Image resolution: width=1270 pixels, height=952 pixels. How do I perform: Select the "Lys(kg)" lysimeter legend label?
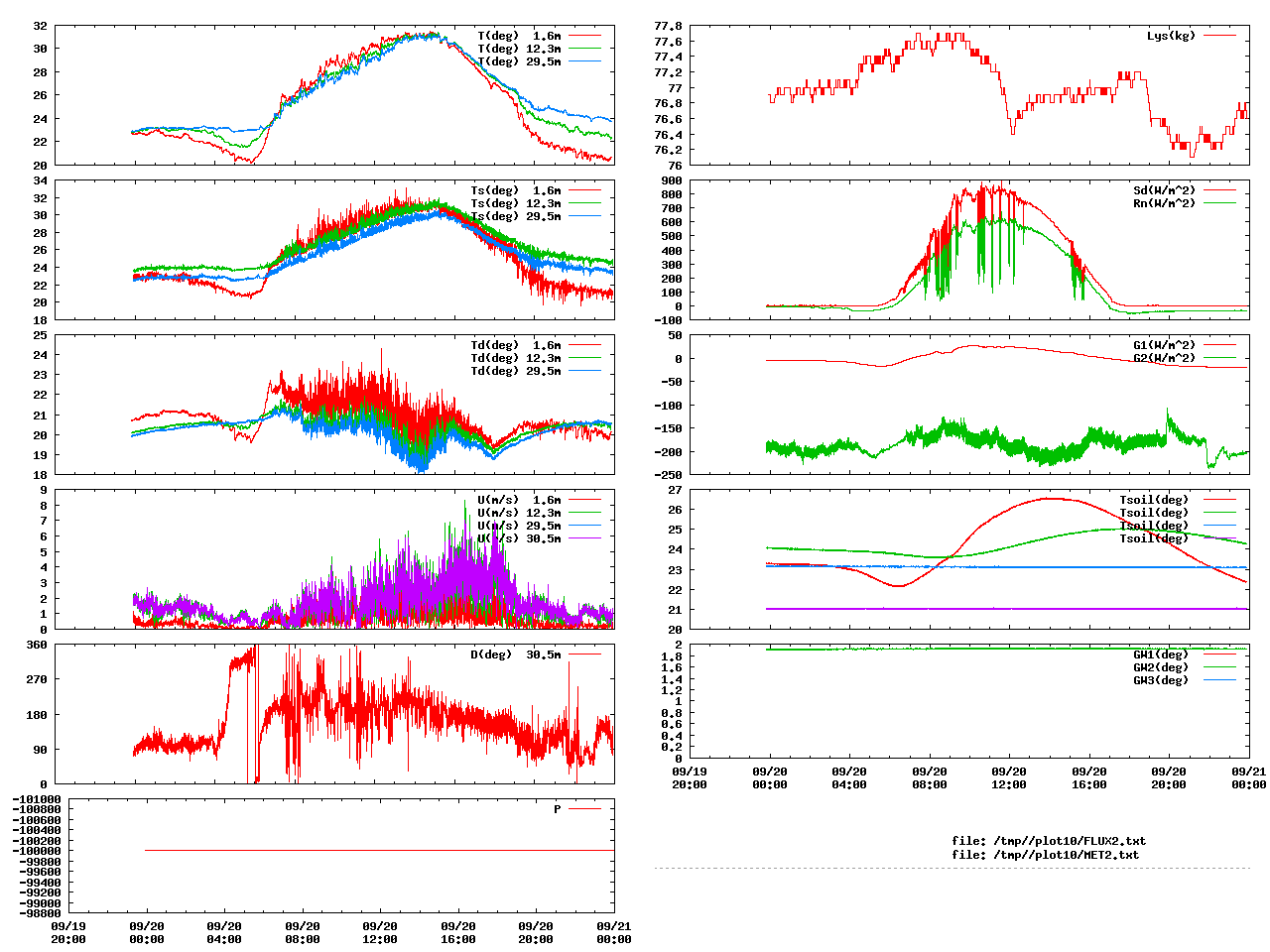click(1171, 36)
